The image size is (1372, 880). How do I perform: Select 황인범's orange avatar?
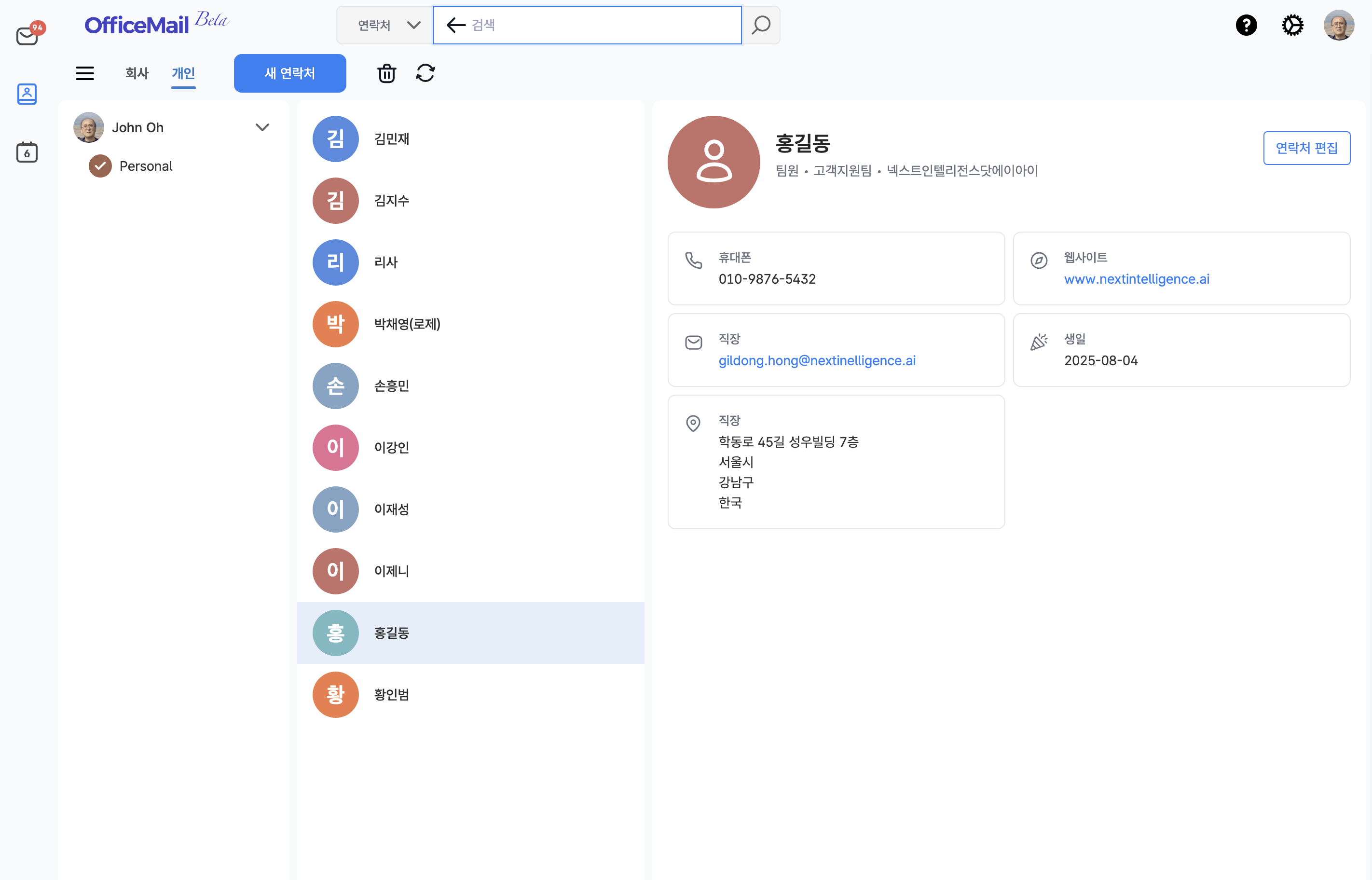[335, 695]
